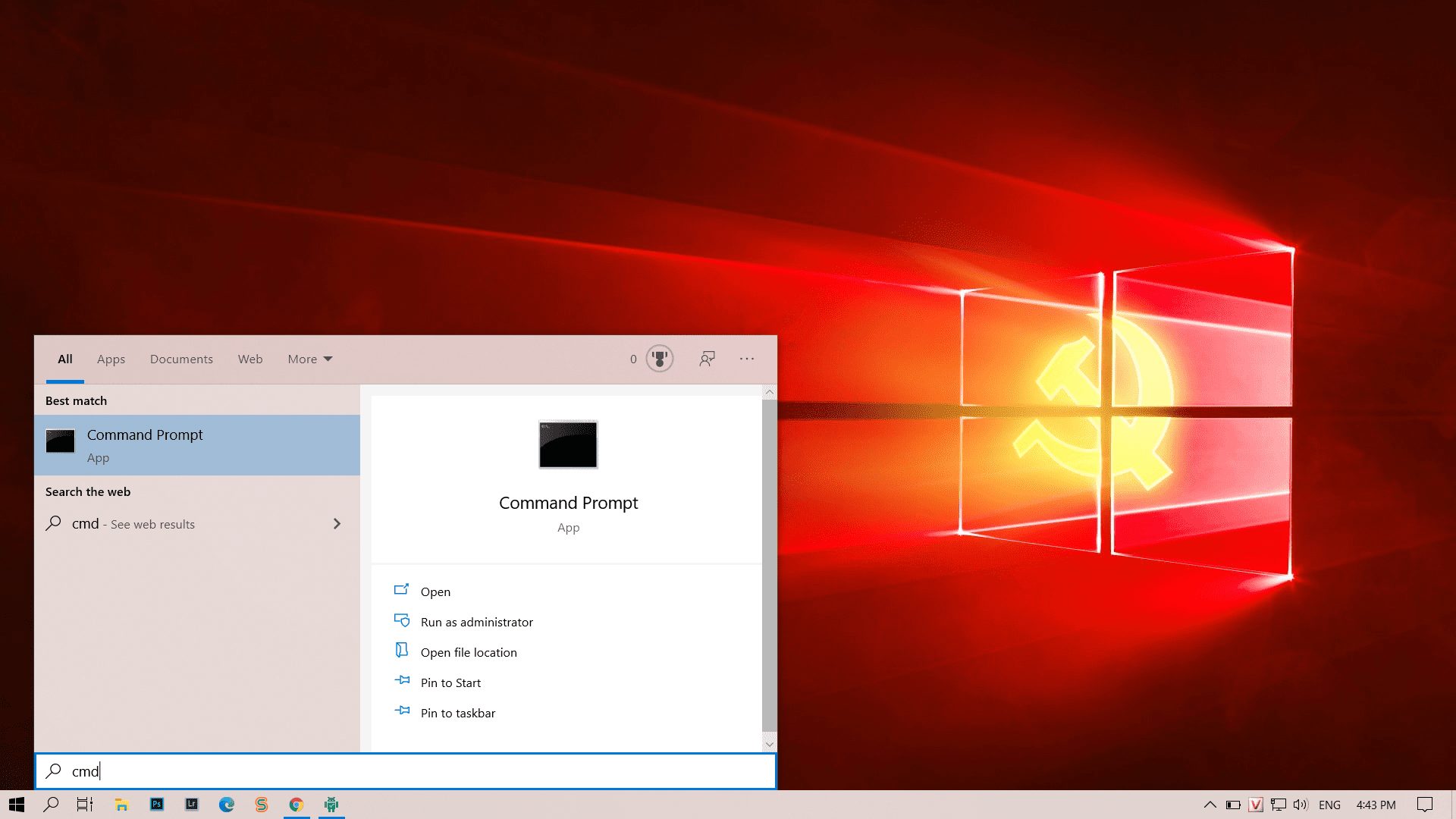Screen dimensions: 1456x819
Task: Click the rewards points count 0
Action: coord(633,359)
